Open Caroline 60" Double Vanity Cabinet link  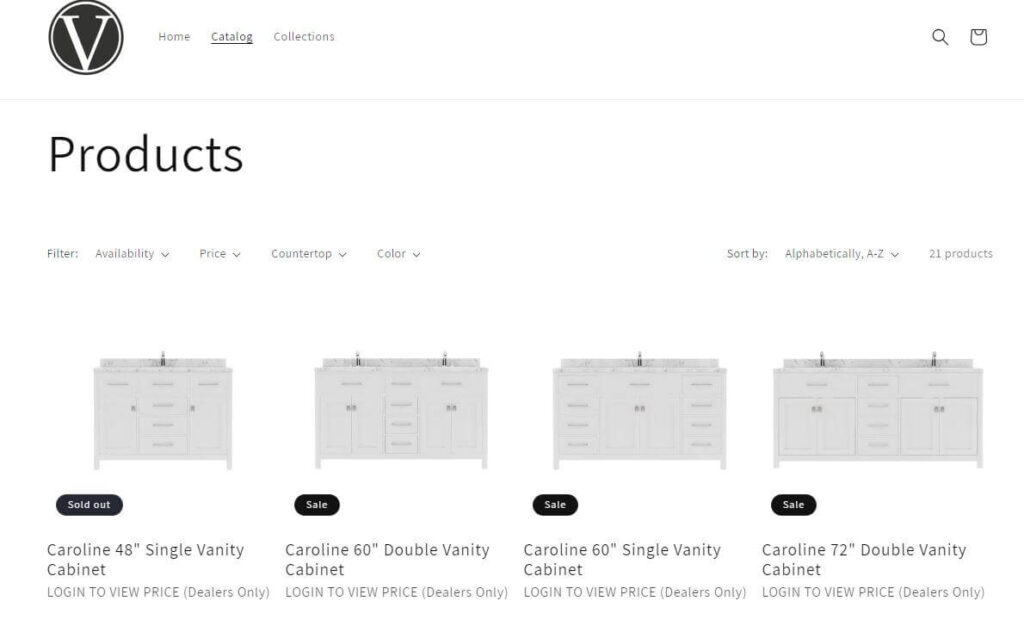pyautogui.click(x=387, y=560)
